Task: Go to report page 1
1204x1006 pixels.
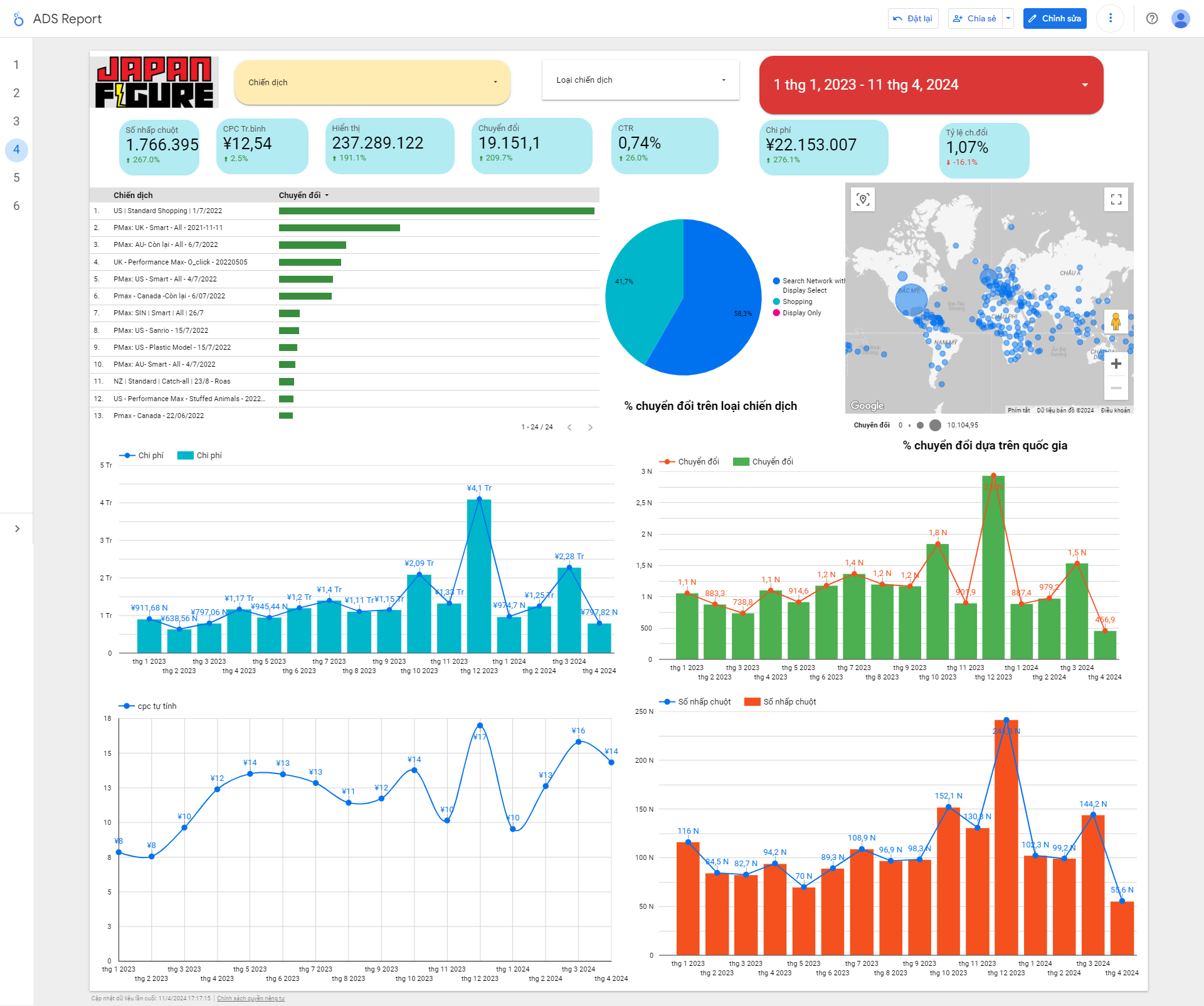Action: click(x=16, y=65)
